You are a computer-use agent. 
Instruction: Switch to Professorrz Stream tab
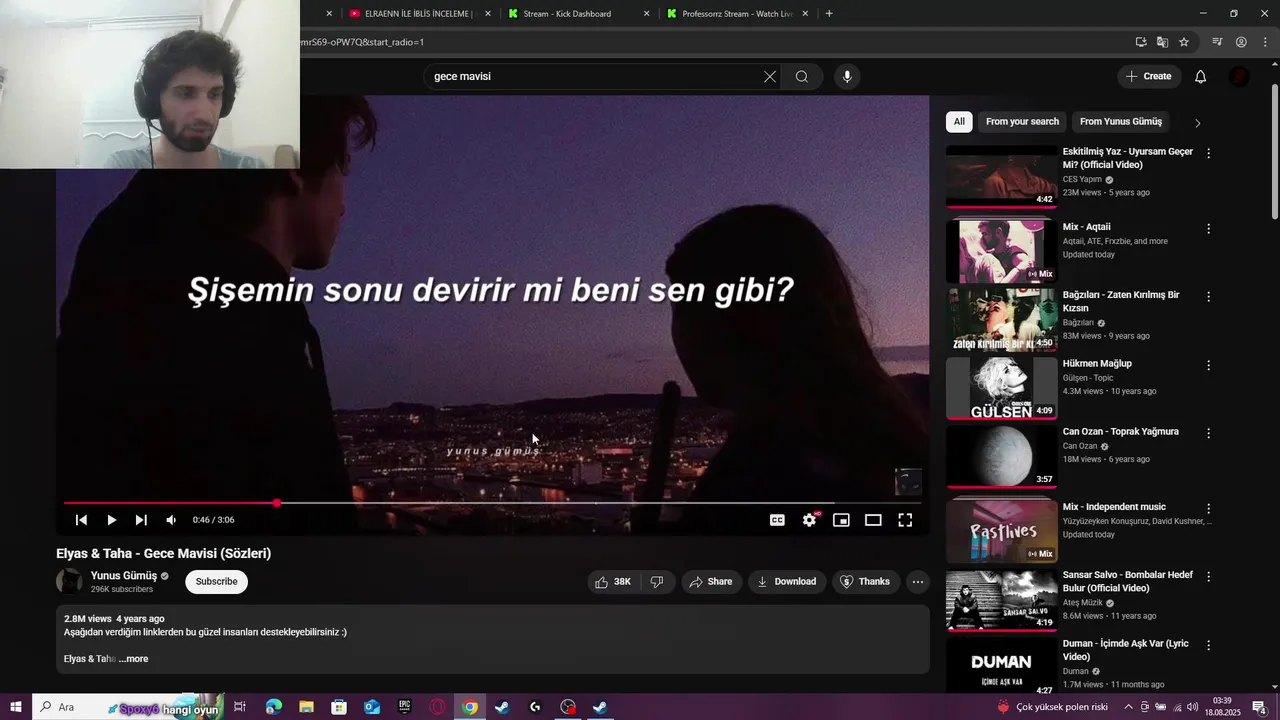[x=737, y=14]
